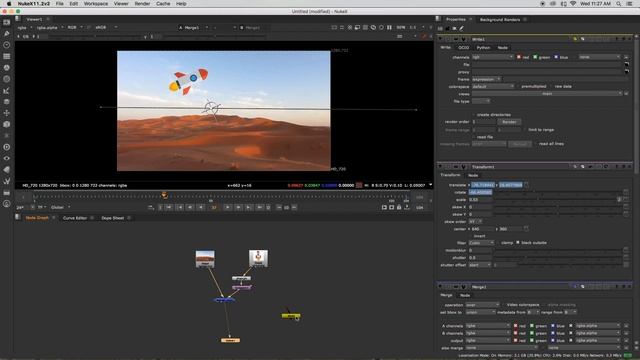Open the Time nodes (clock) toolbar menu

tap(7, 45)
